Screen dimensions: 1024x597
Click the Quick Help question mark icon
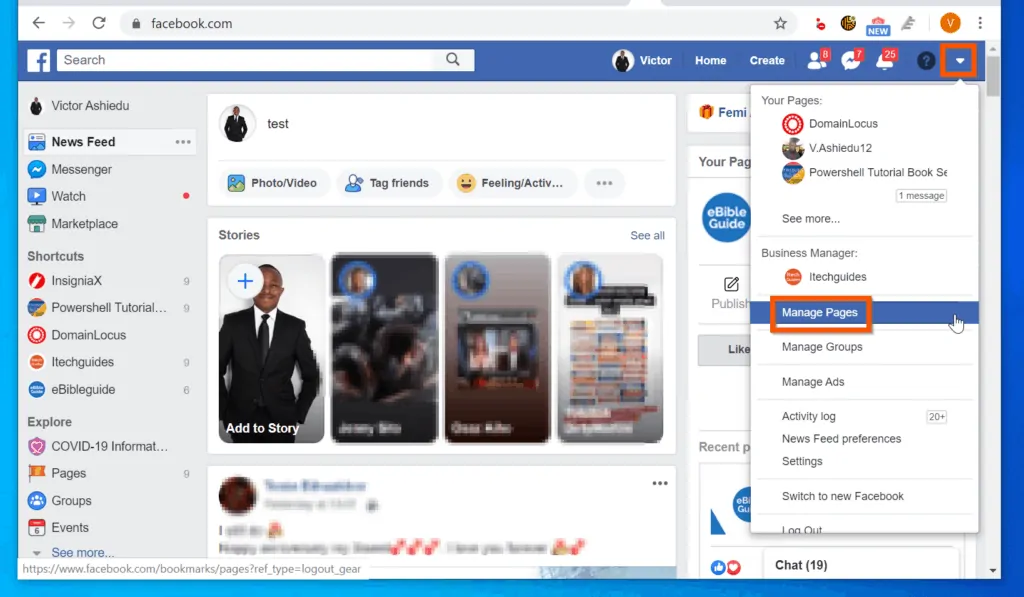925,60
